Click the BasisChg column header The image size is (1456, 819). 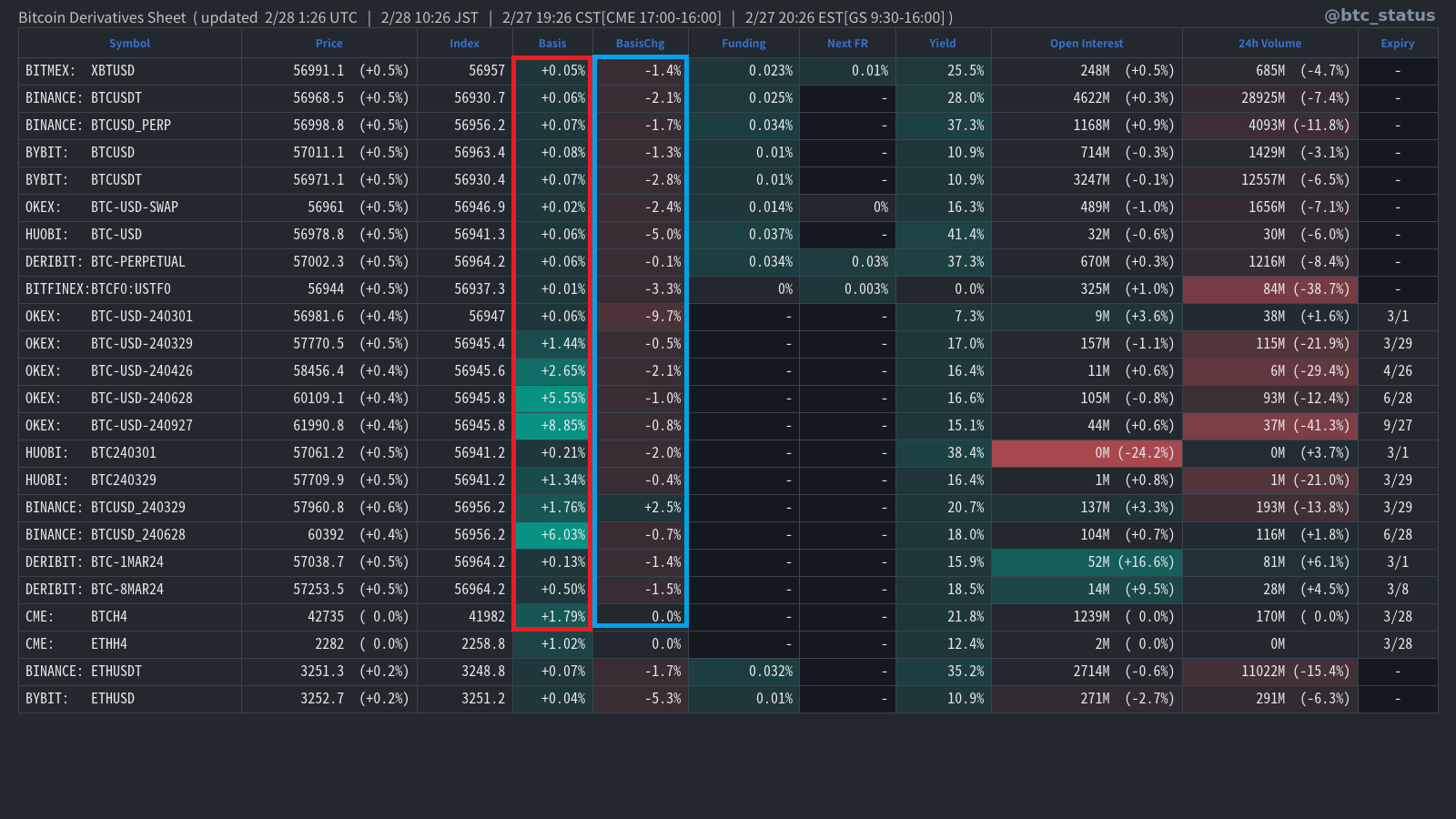tap(640, 44)
